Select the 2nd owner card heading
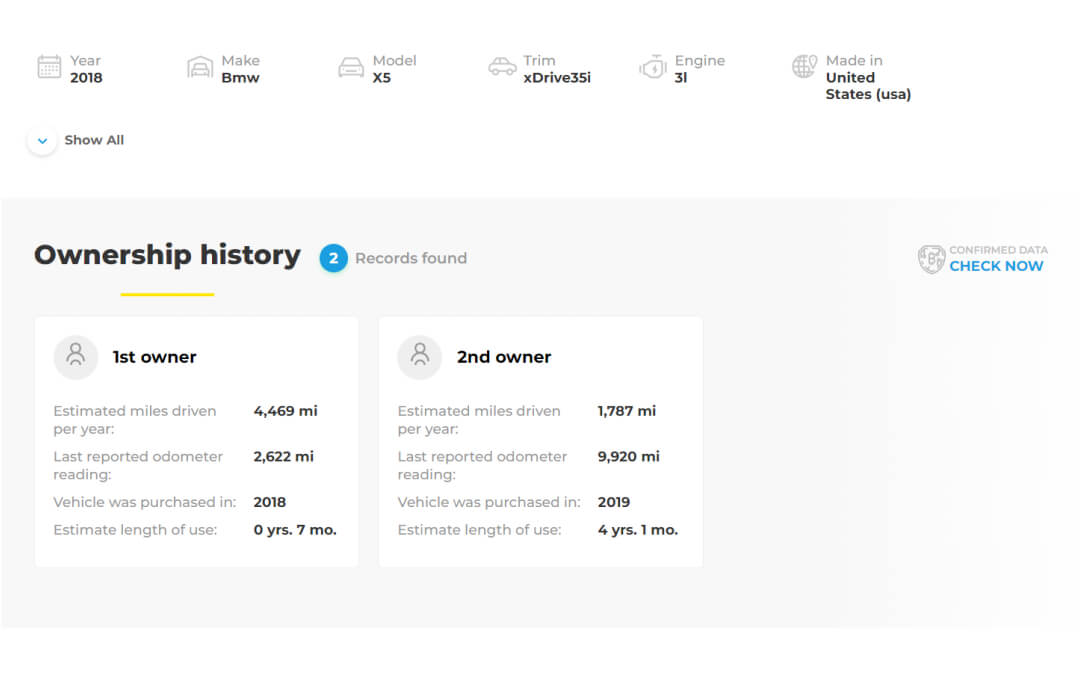 click(x=504, y=357)
